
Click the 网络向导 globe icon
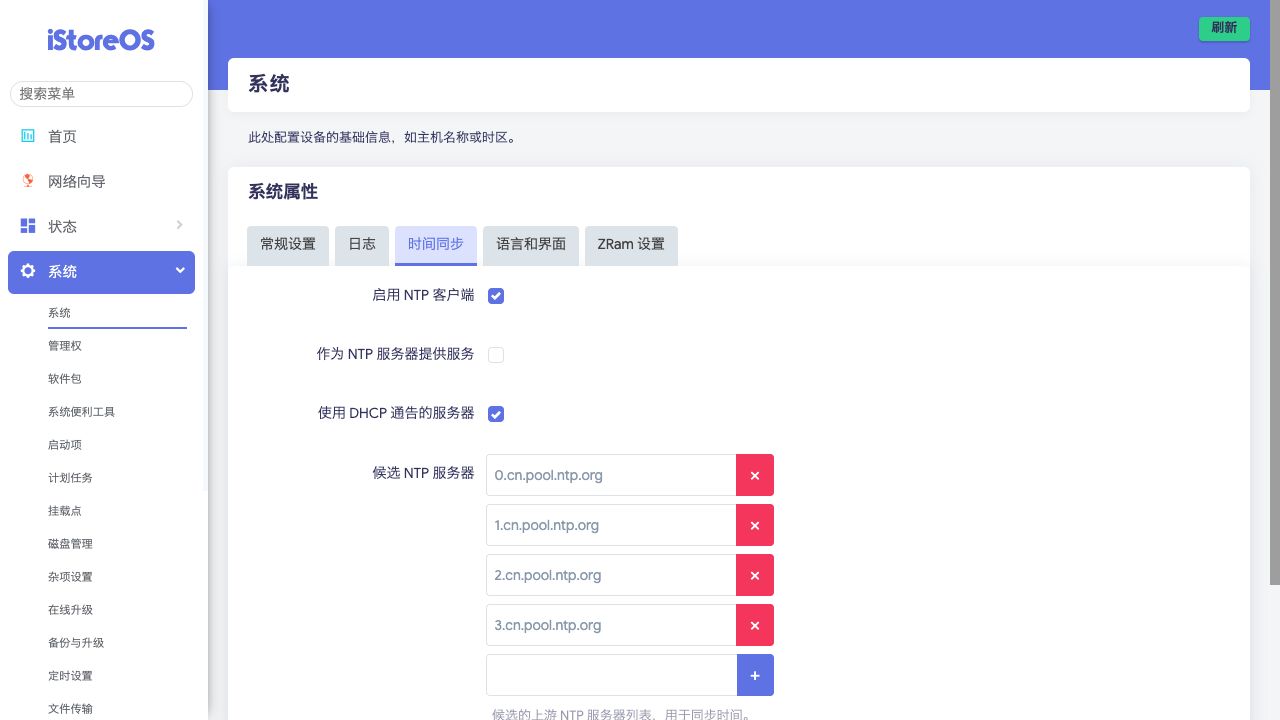[x=28, y=181]
